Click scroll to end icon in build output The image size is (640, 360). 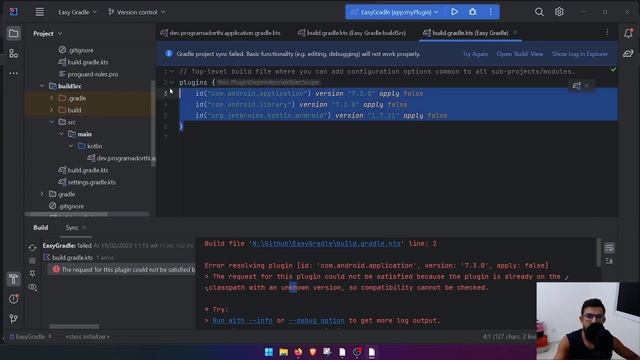[609, 261]
